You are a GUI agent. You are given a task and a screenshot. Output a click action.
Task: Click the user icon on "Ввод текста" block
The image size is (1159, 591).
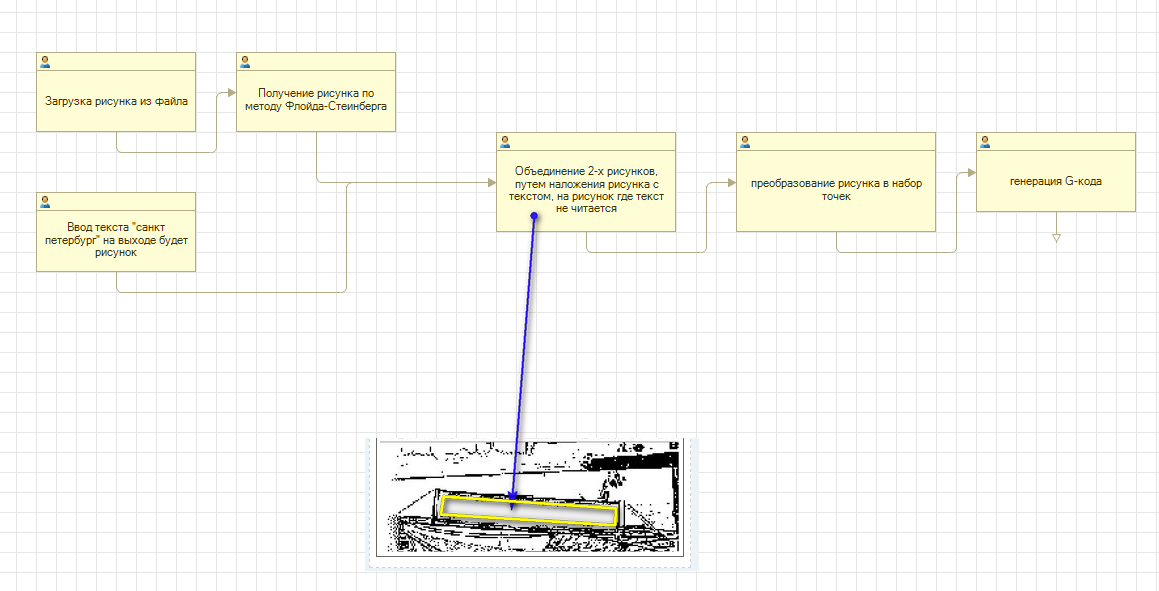tap(45, 202)
